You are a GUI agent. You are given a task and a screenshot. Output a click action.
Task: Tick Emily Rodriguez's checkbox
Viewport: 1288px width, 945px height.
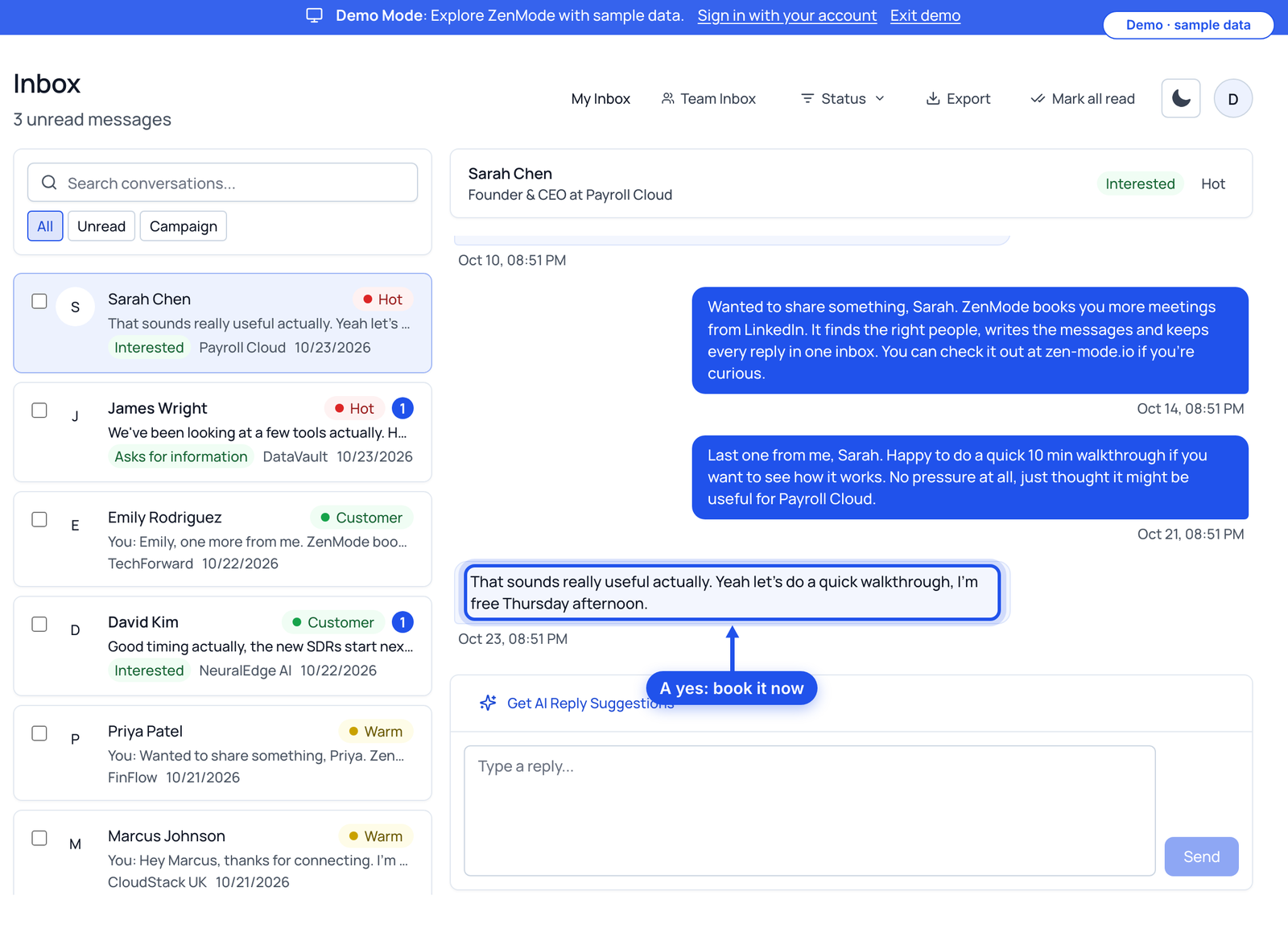(39, 519)
